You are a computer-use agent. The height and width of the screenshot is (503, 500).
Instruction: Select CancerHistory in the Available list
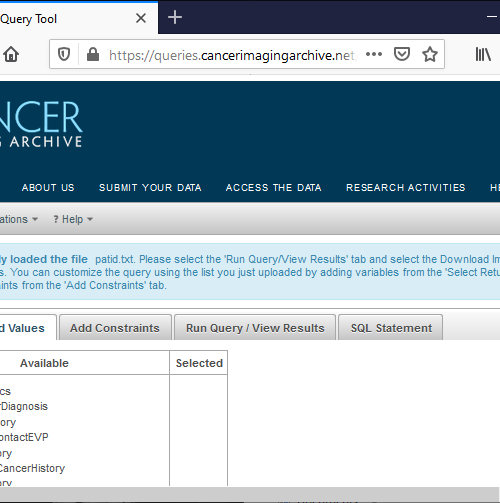coord(32,468)
